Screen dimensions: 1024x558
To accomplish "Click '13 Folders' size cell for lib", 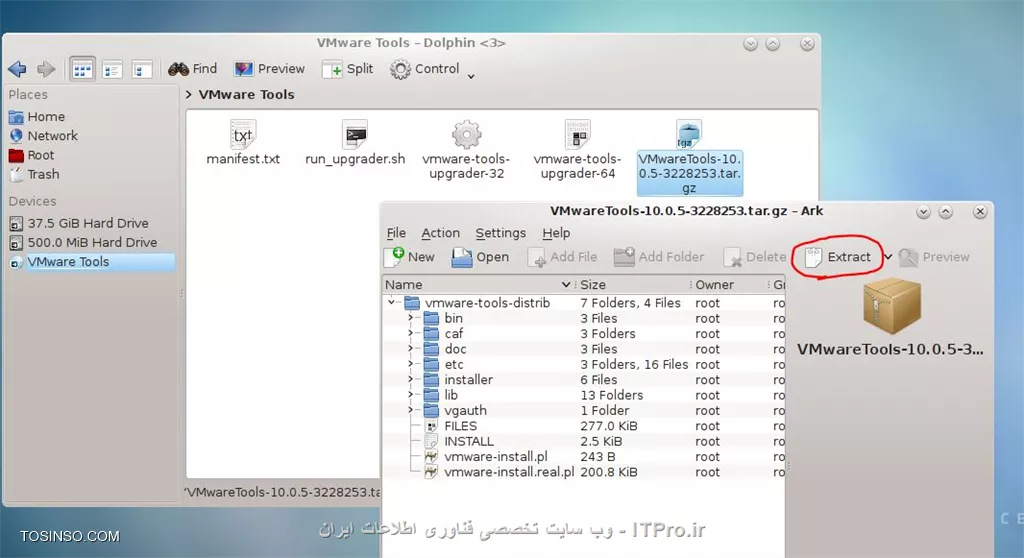I will [x=612, y=395].
